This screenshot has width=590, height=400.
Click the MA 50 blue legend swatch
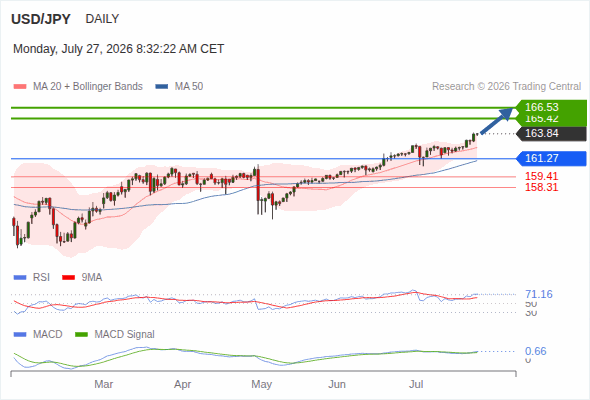coord(161,87)
